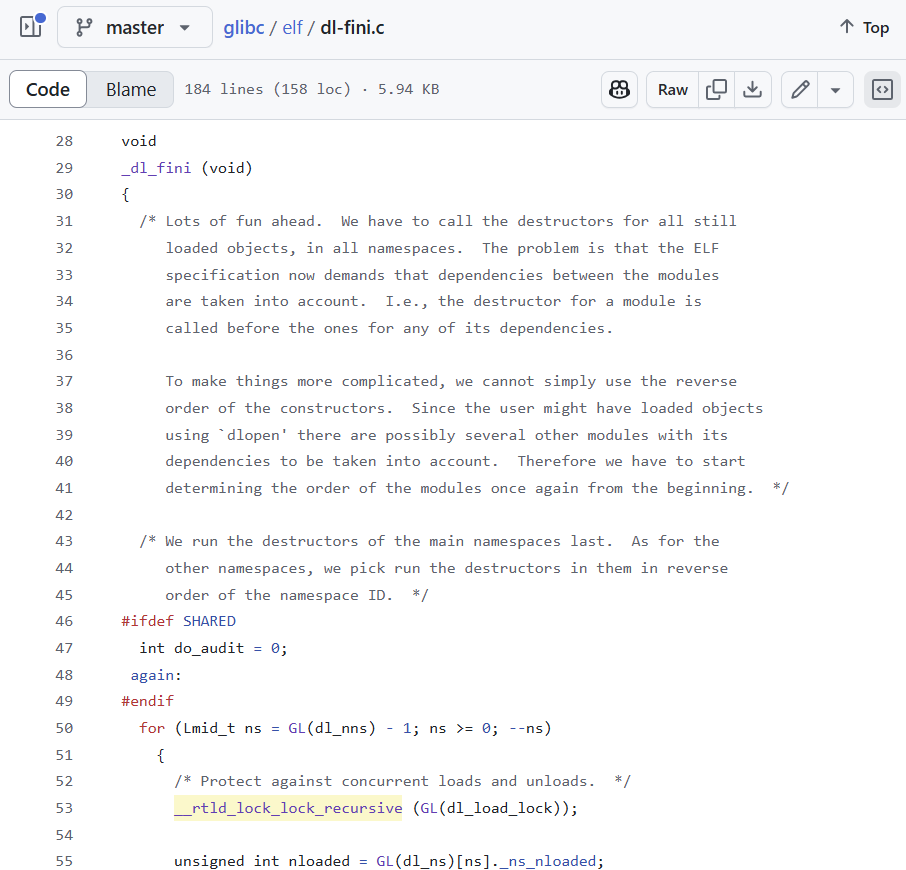Viewport: 906px width, 870px height.
Task: Click the #ifdef SHARED directive
Action: tap(179, 621)
